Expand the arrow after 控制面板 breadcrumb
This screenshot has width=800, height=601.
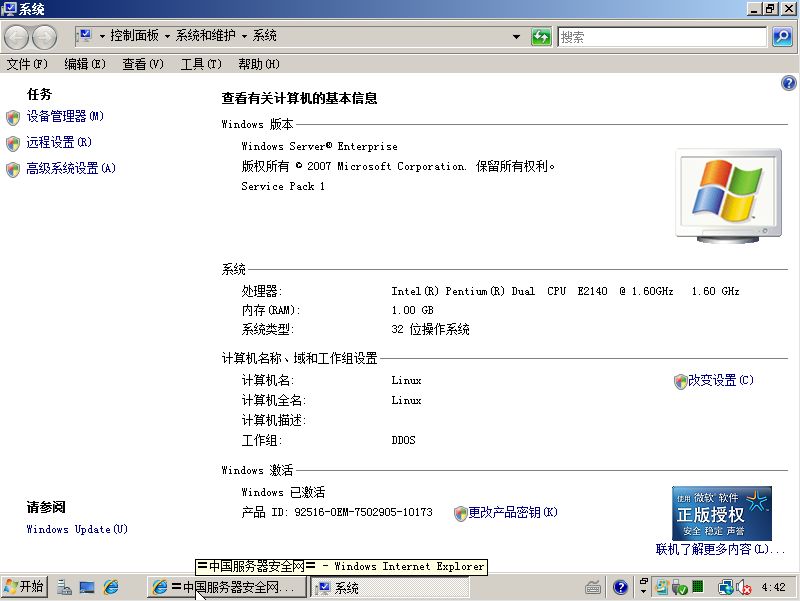click(167, 36)
